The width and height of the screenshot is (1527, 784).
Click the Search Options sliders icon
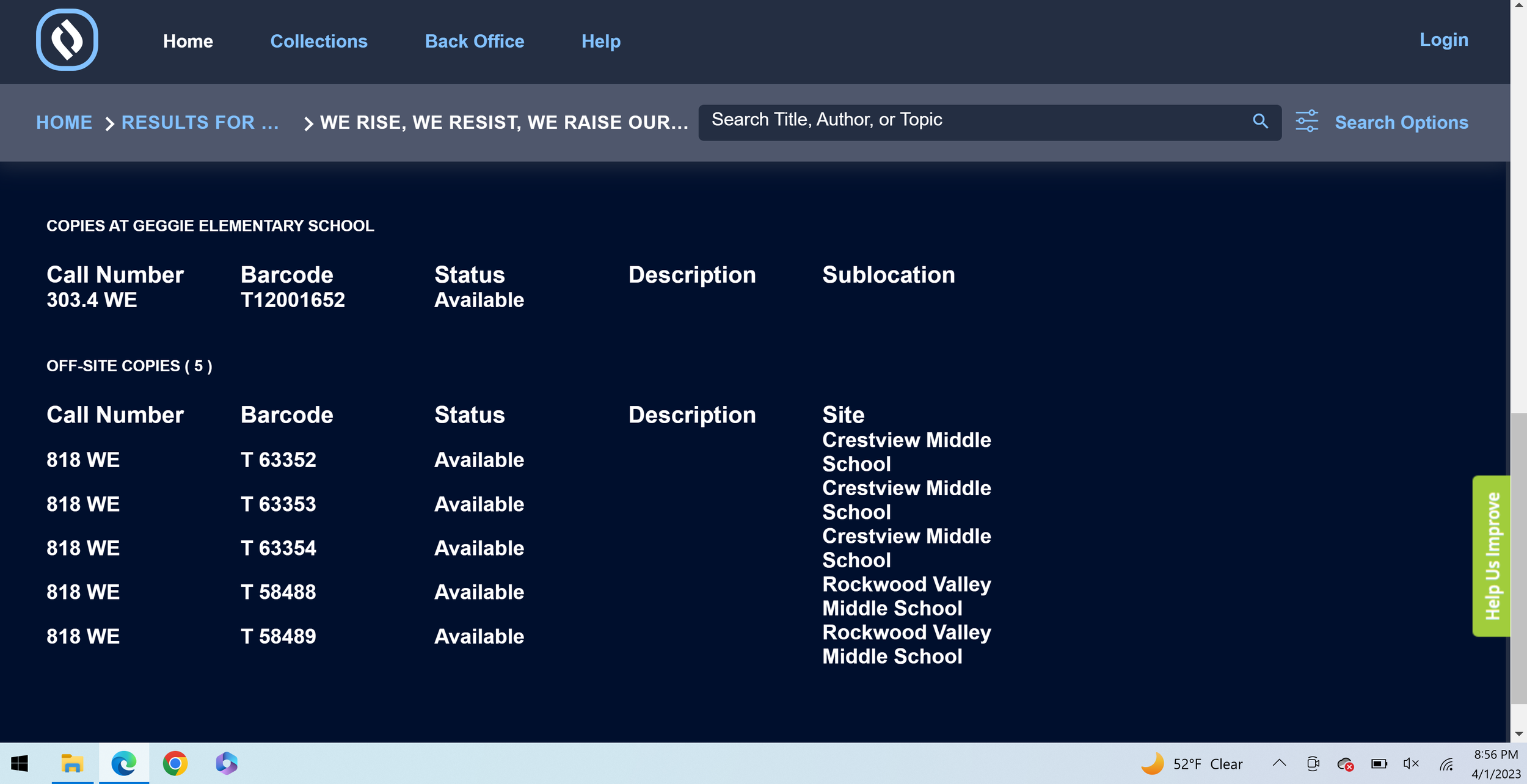1307,122
